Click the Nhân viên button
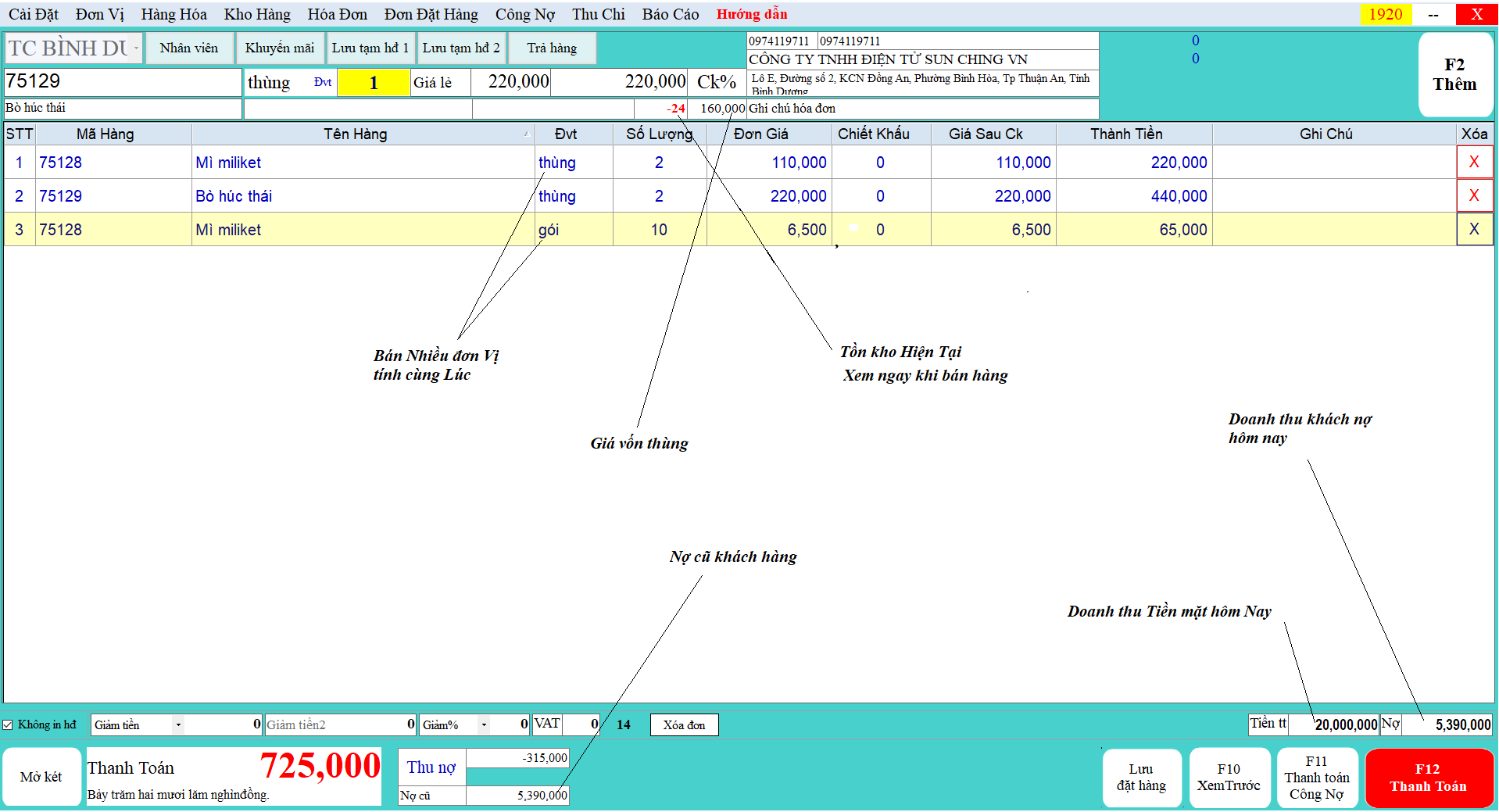The image size is (1499, 812). coord(189,48)
